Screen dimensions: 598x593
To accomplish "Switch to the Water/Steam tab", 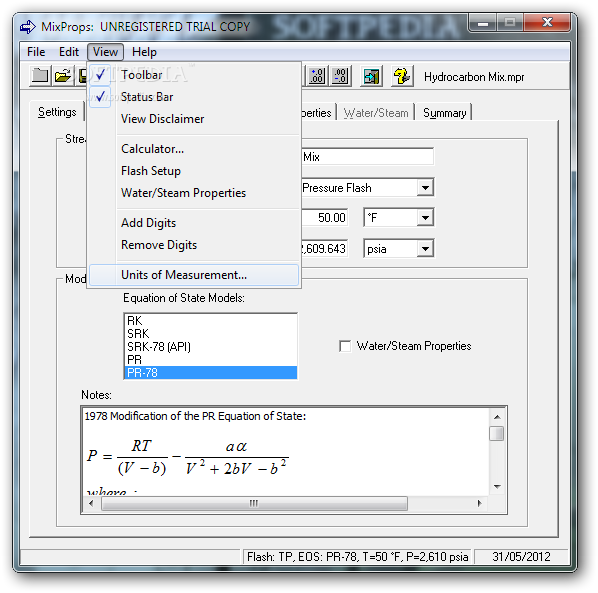I will click(x=376, y=113).
